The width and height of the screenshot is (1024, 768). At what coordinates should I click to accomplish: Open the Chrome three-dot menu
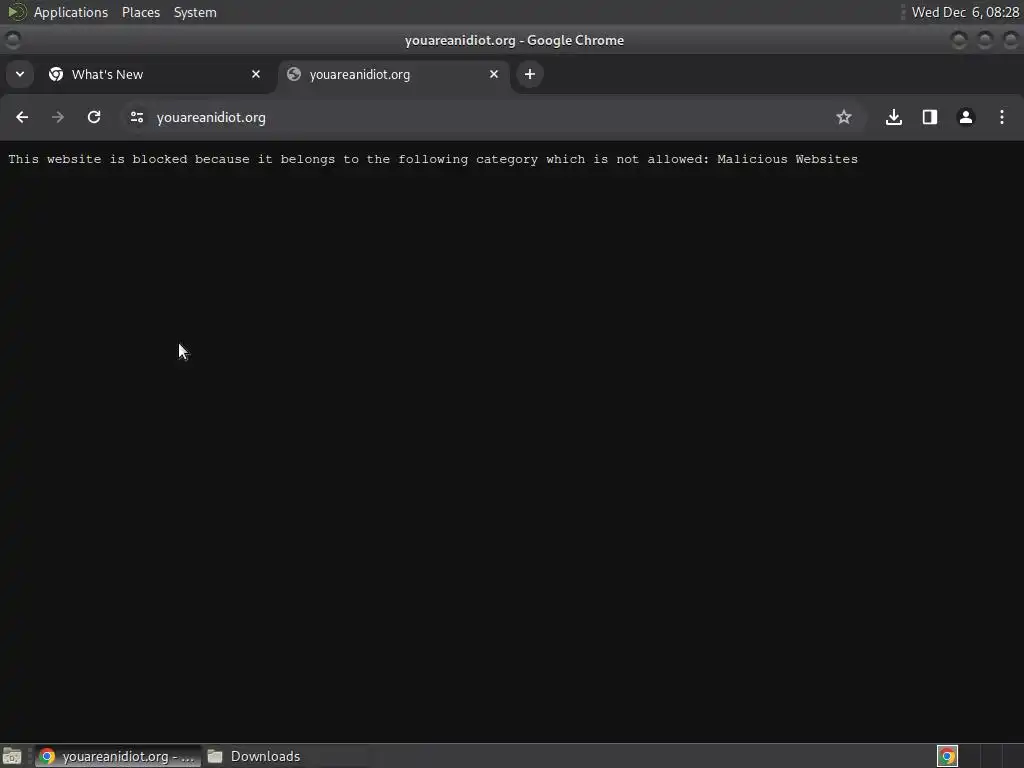click(1002, 118)
